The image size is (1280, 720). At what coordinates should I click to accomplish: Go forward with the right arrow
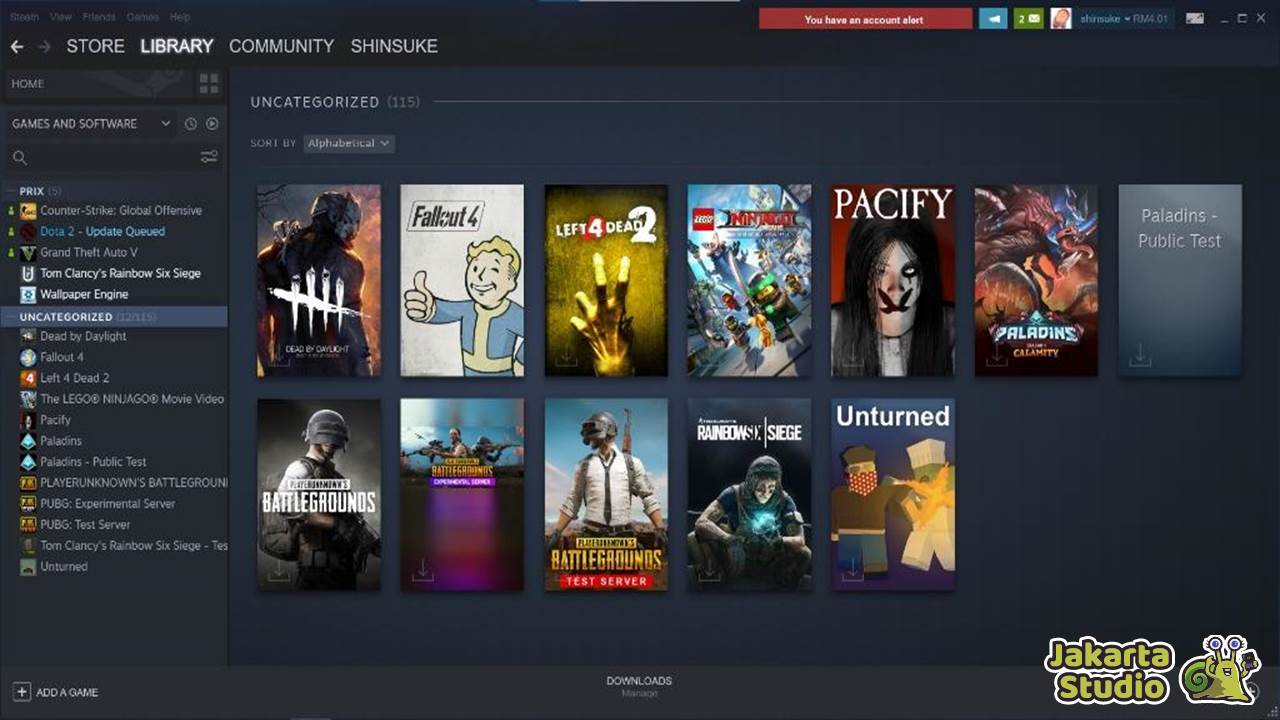44,47
